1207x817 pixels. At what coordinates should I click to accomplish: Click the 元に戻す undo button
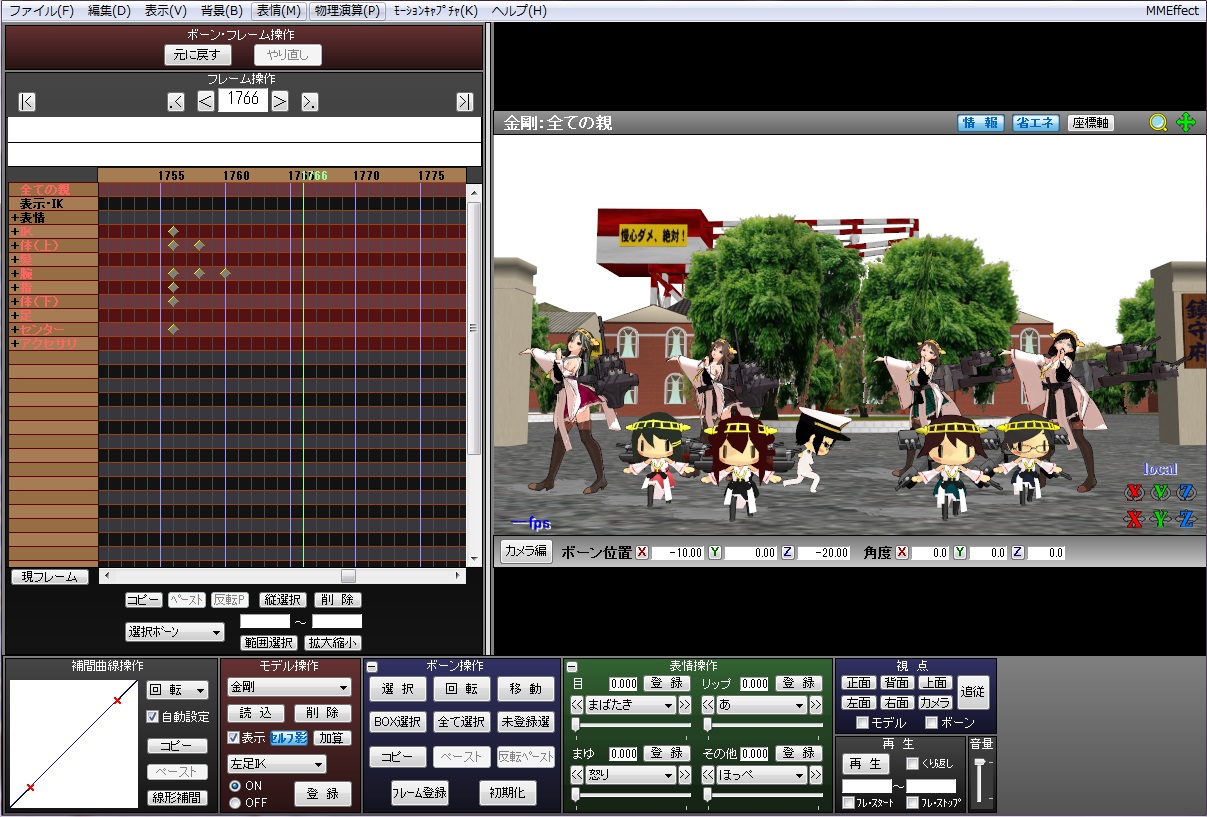[x=198, y=55]
